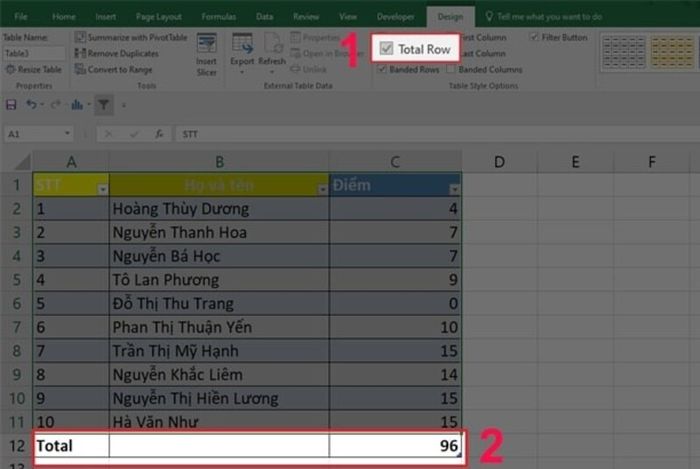The width and height of the screenshot is (700, 469).
Task: Click the Save icon in quick access toolbar
Action: click(11, 105)
